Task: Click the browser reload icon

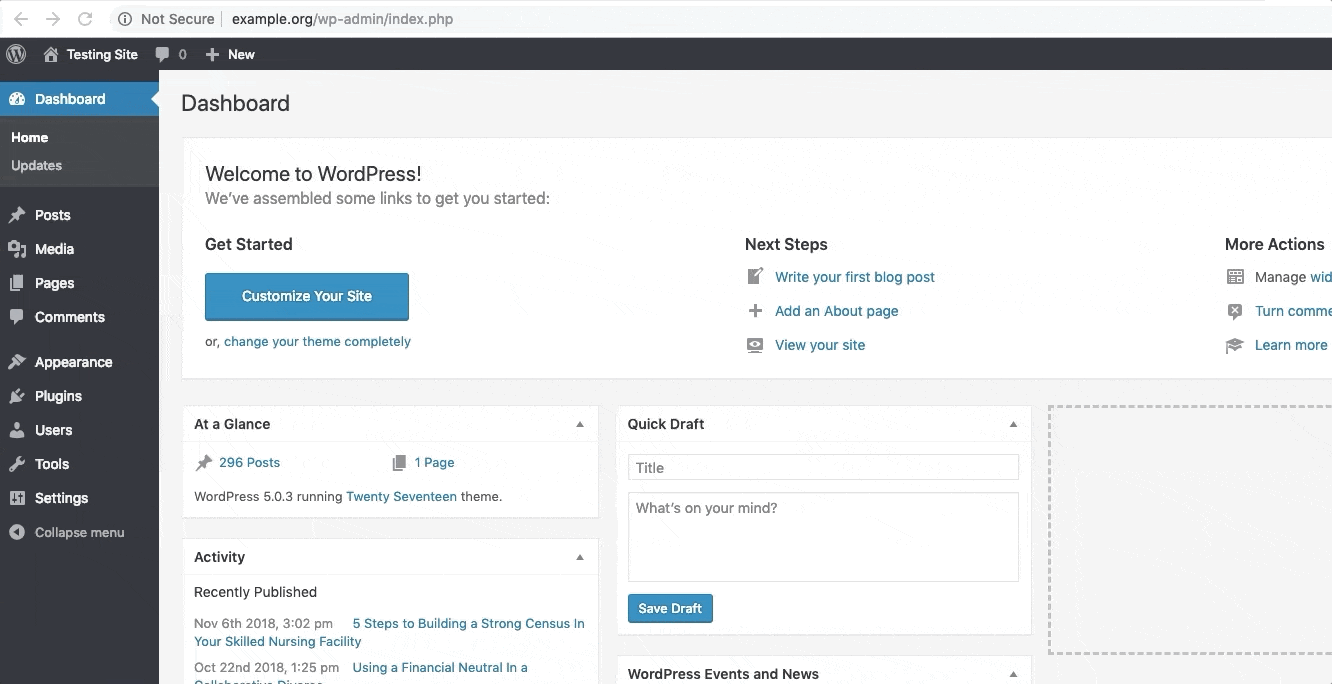Action: click(x=86, y=19)
